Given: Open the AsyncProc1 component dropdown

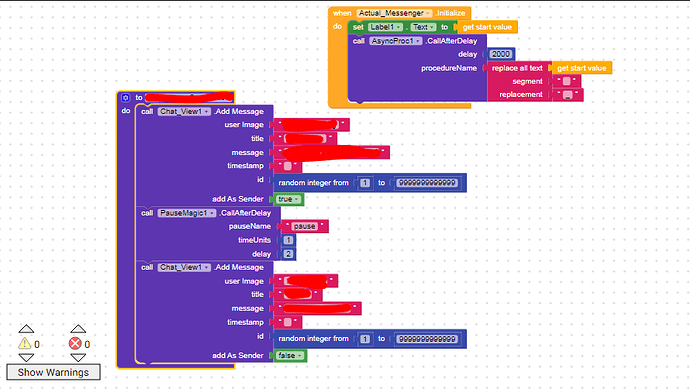Looking at the screenshot, I should (396, 41).
